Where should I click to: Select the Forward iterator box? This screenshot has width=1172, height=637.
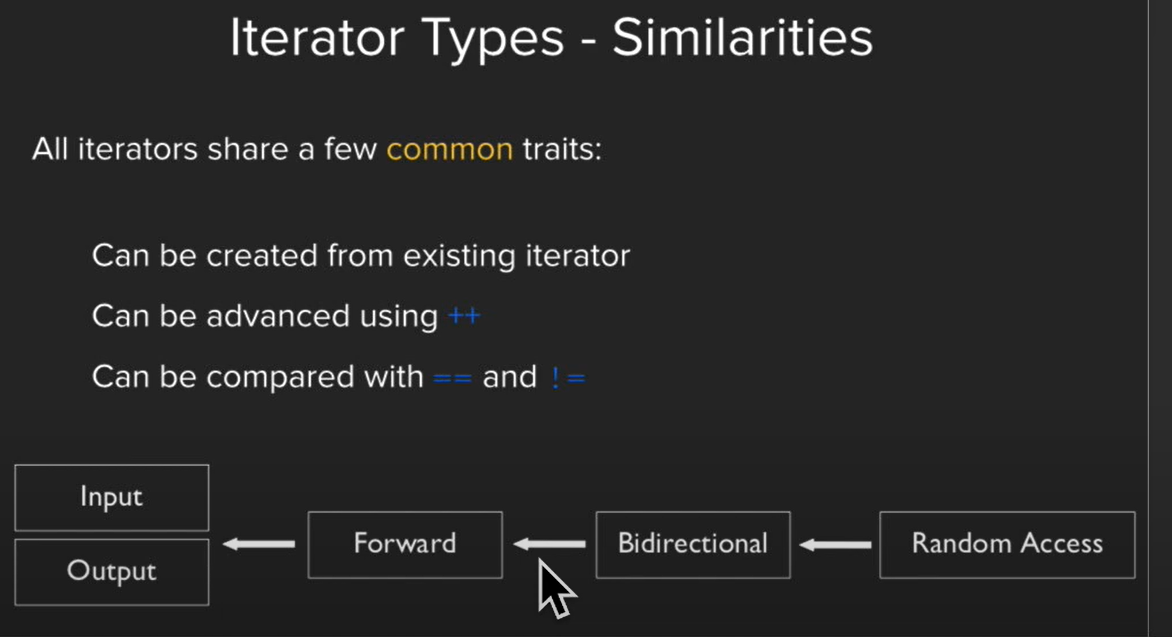(404, 544)
